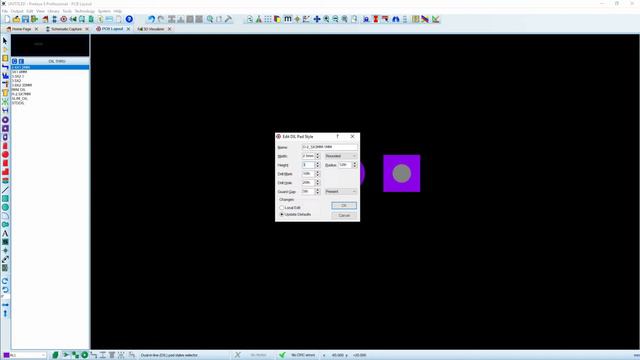640x360 pixels.
Task: Click the Redo arrow in toolbar
Action: (x=161, y=19)
